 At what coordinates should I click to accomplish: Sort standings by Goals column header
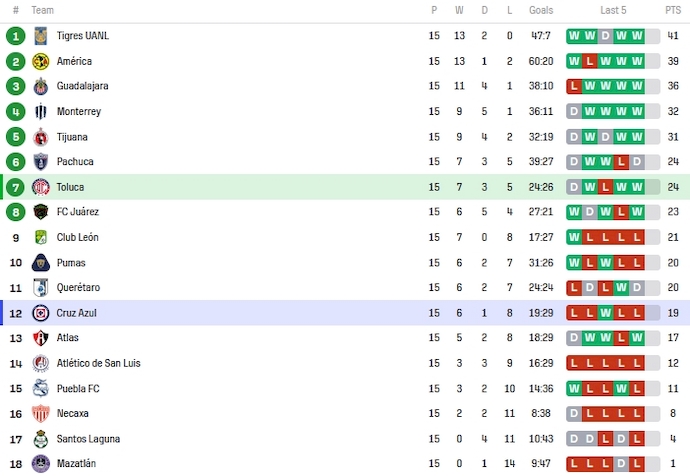[541, 10]
